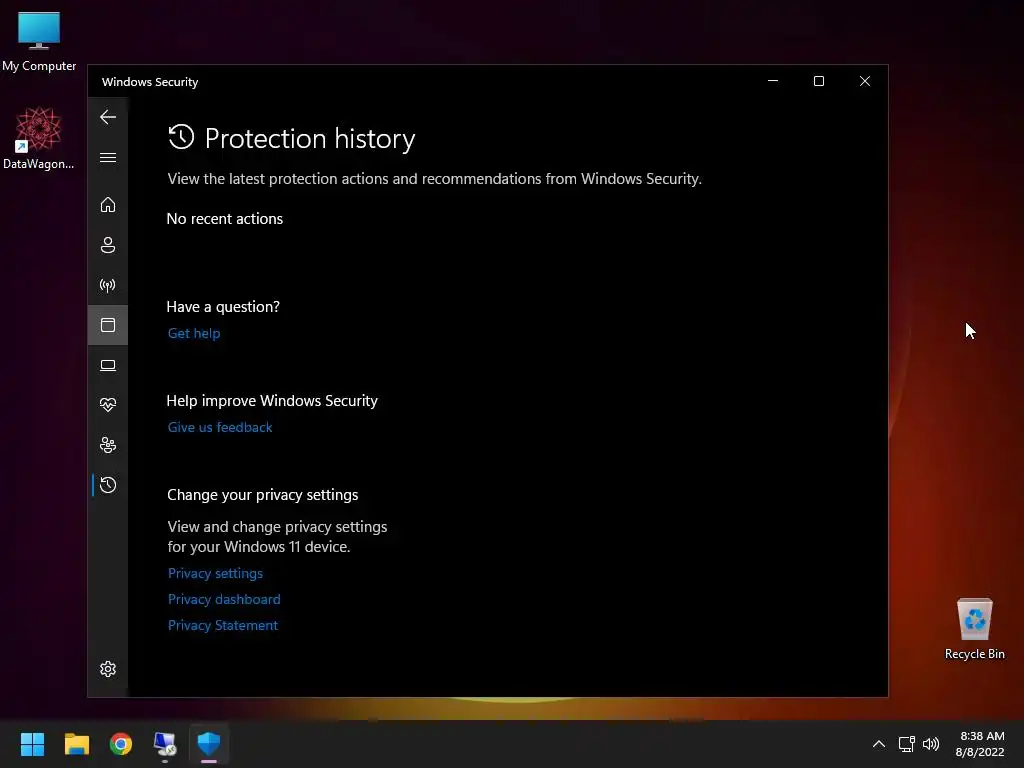This screenshot has height=768, width=1024.
Task: Click 'Change your privacy settings' heading
Action: pos(263,495)
